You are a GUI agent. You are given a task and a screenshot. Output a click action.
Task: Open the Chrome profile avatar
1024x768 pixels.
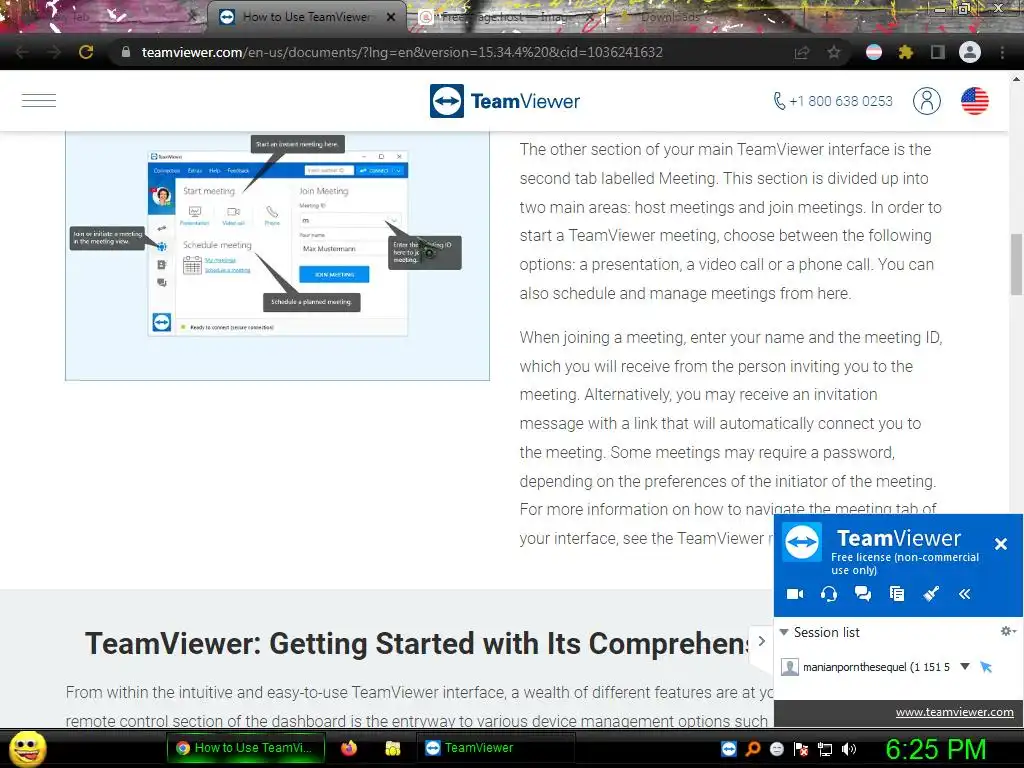pyautogui.click(x=970, y=52)
